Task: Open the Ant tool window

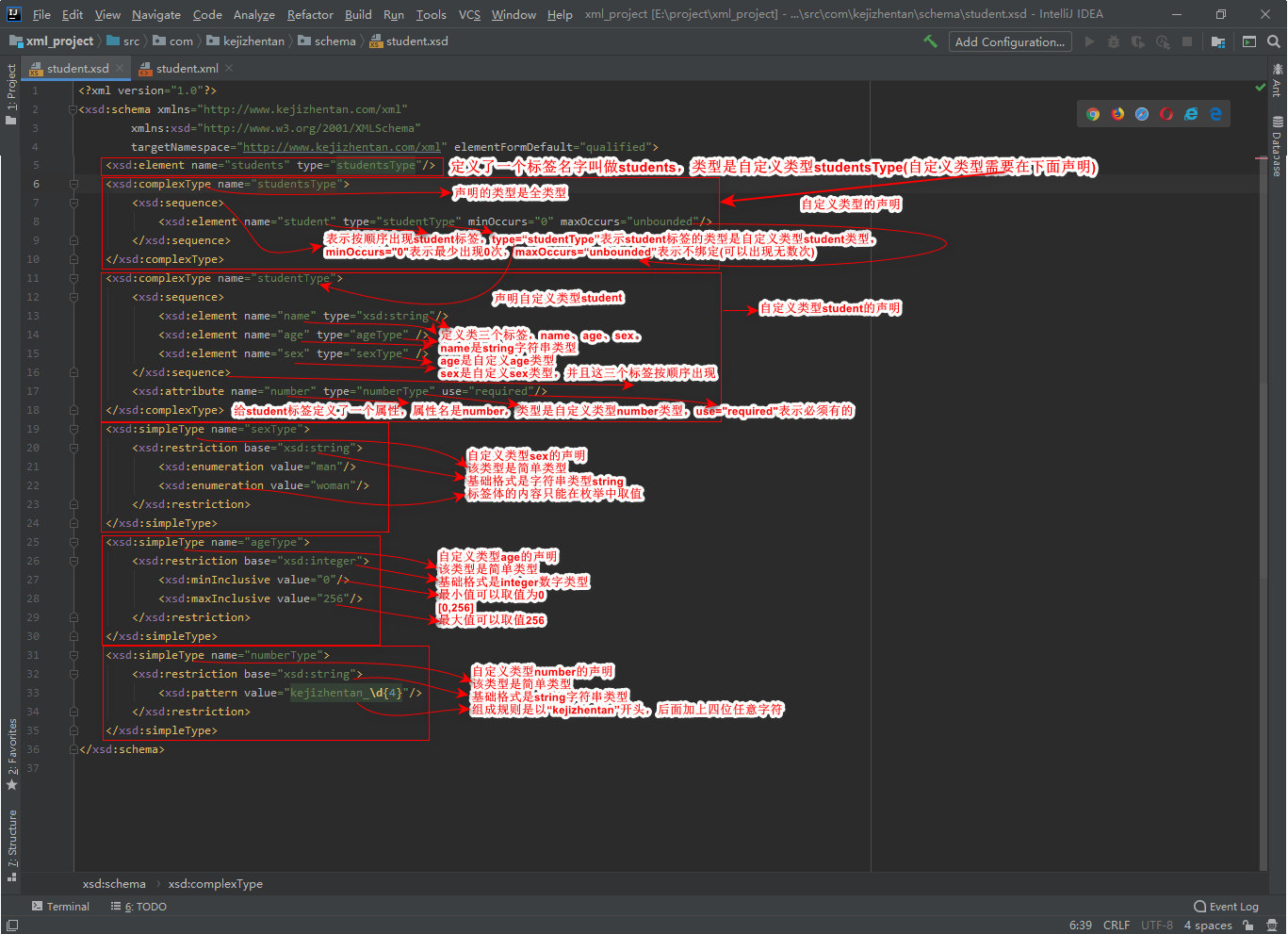Action: tap(1278, 80)
